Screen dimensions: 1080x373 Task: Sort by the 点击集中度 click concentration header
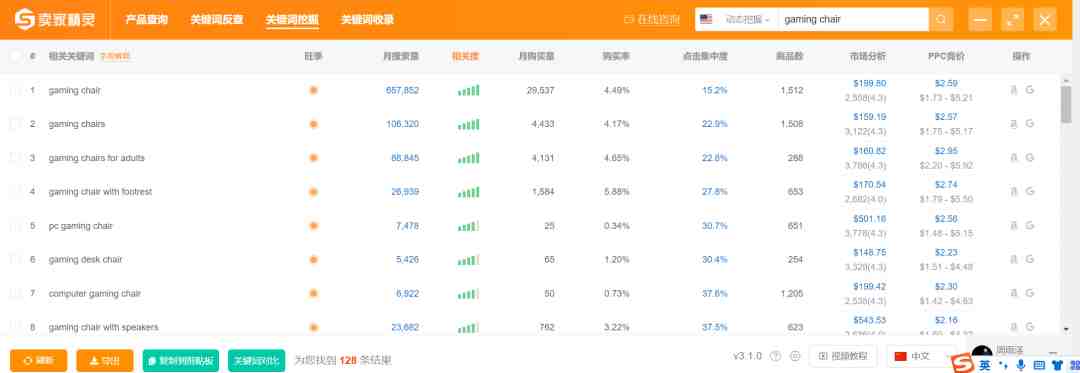705,56
